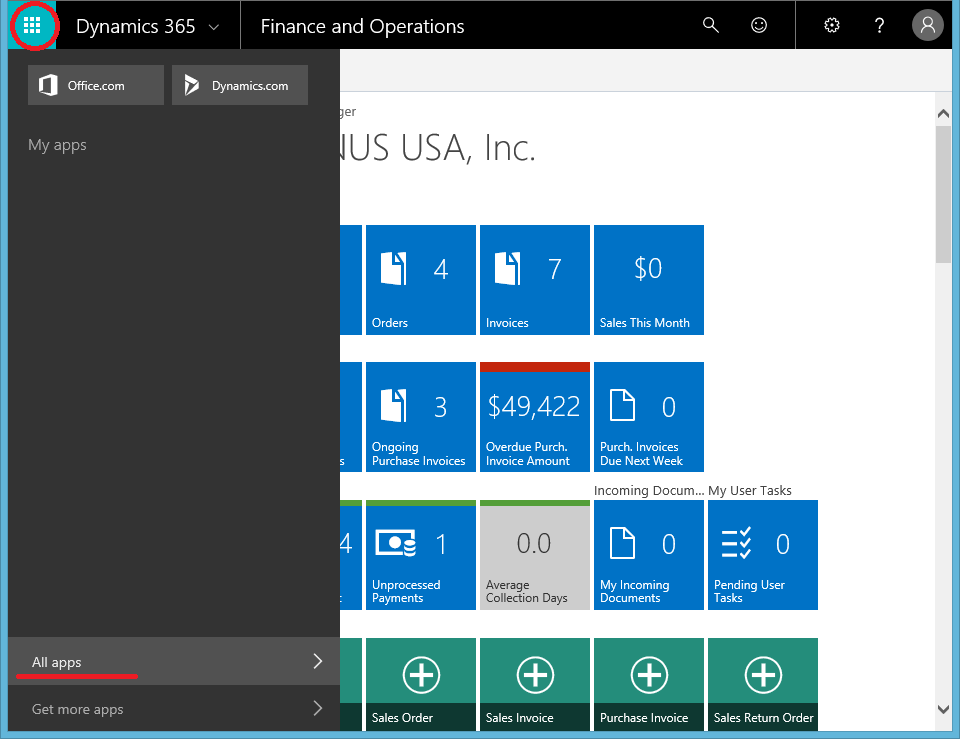Select the Finance and Operations title
The height and width of the screenshot is (739, 960).
tap(362, 26)
